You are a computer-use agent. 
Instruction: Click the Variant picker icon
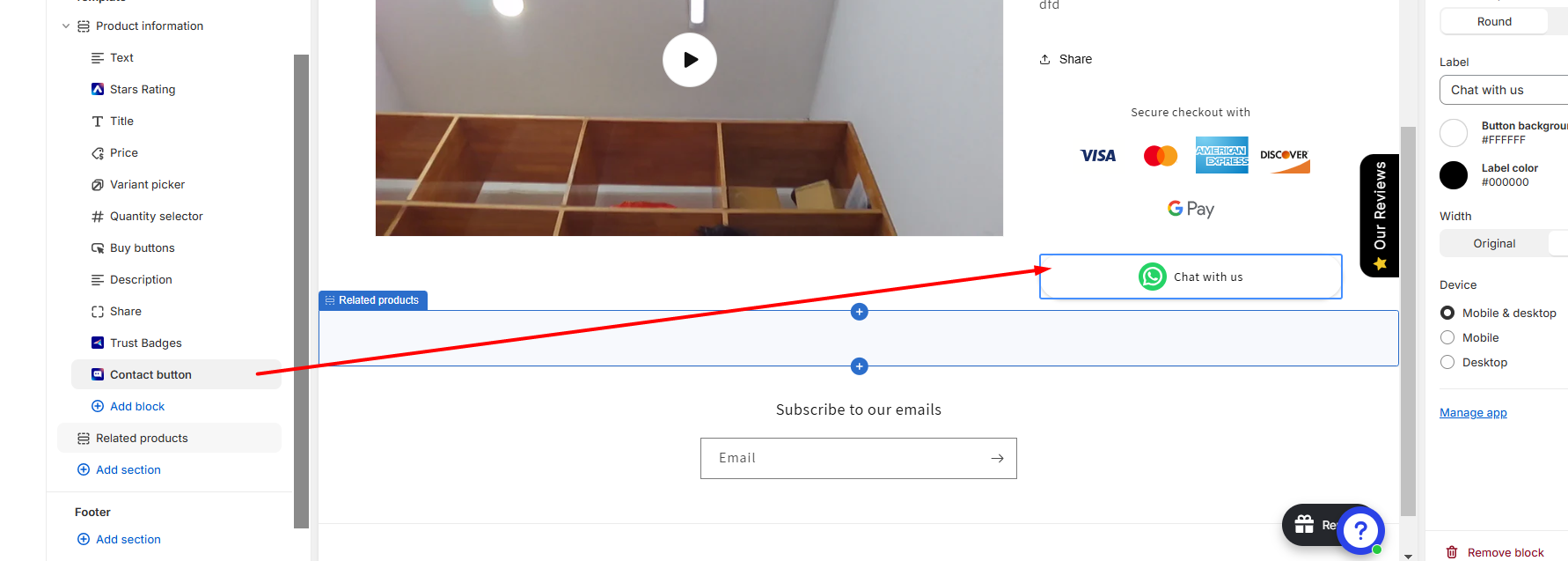tap(98, 185)
